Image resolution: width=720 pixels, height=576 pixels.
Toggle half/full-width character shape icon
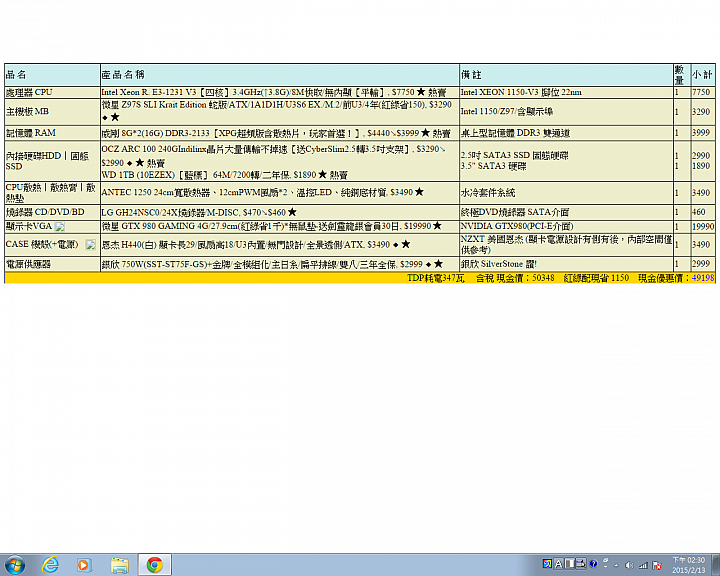coord(569,564)
